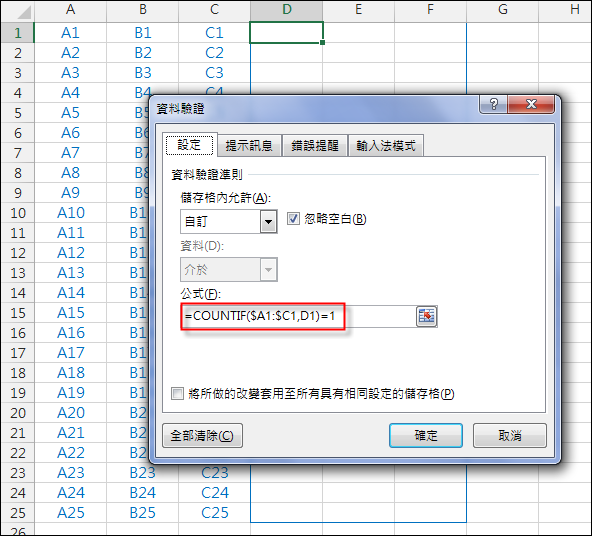The width and height of the screenshot is (592, 536).
Task: Switch to the 輸入法模式 tab
Action: [x=385, y=145]
